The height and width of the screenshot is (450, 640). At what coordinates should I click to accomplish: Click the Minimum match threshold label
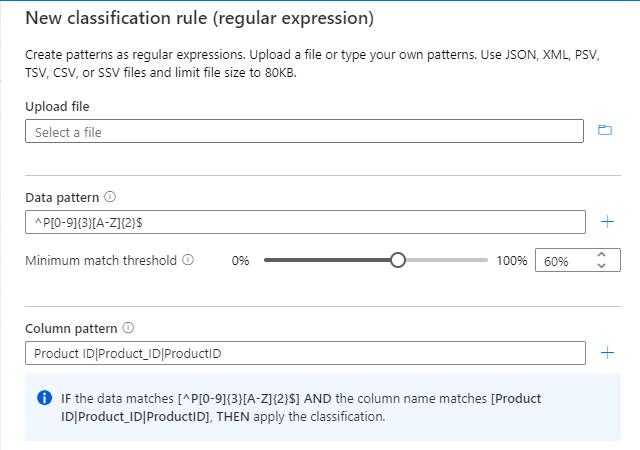tap(101, 260)
